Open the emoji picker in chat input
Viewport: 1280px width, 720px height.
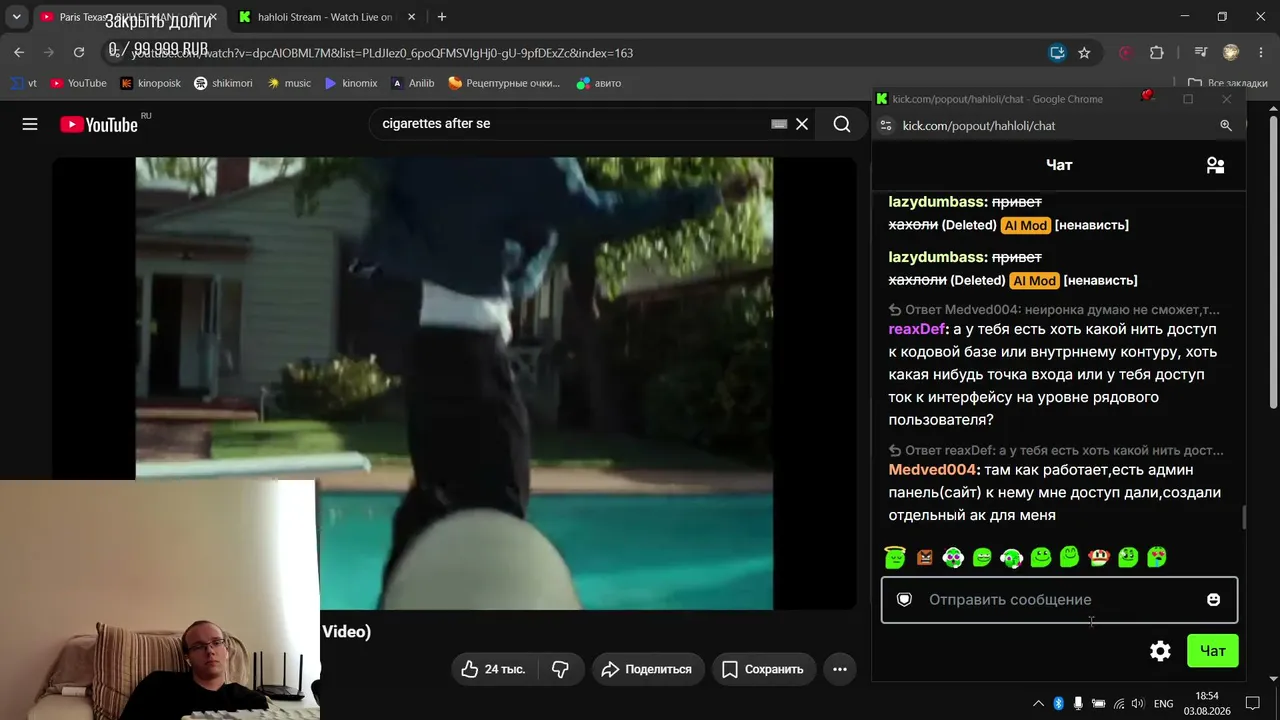pos(1213,599)
